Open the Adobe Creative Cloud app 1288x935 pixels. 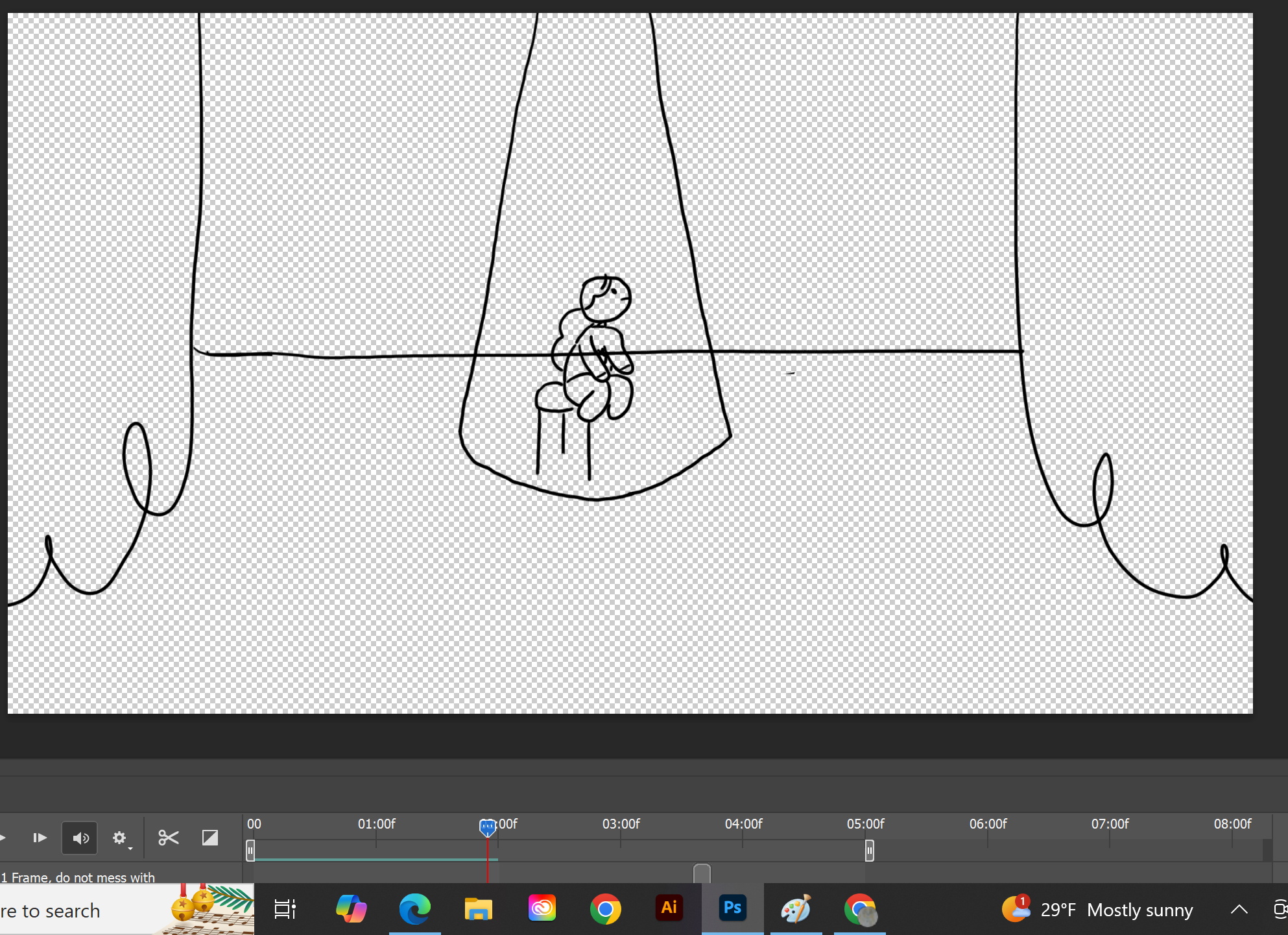pyautogui.click(x=542, y=909)
